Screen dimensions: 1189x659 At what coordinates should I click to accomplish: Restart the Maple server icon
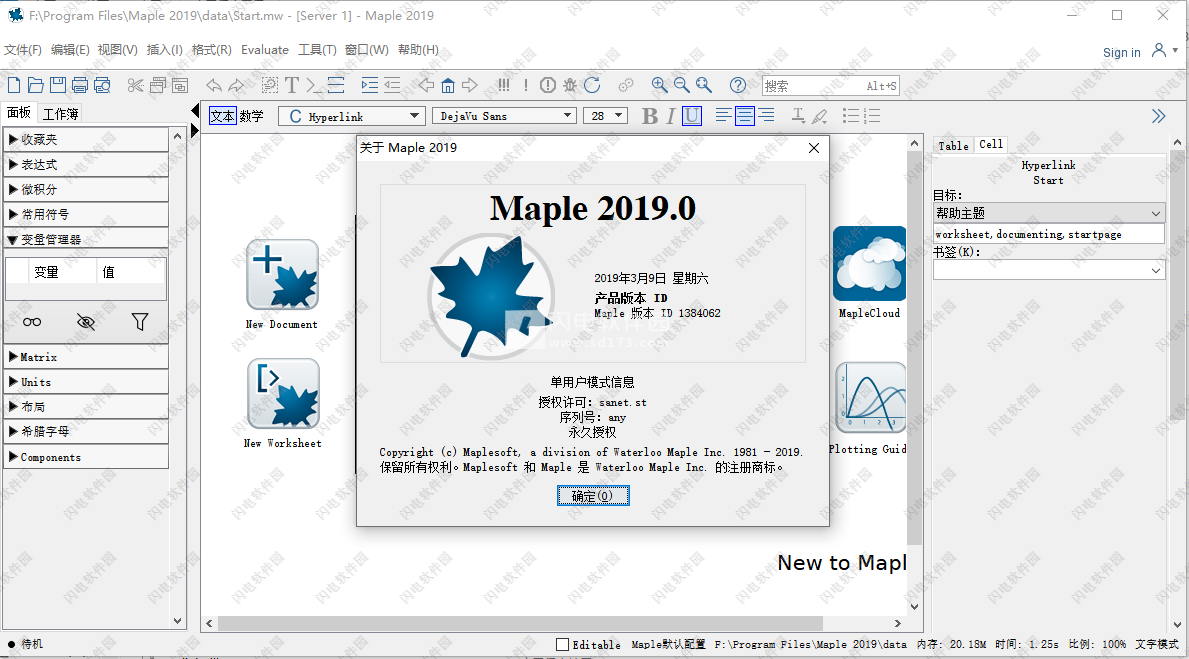click(x=592, y=85)
